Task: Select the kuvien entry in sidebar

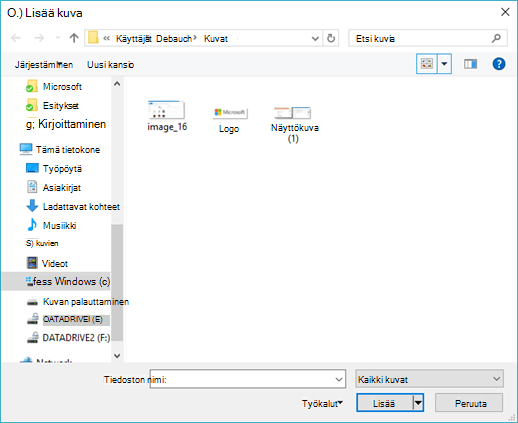Action: (x=42, y=243)
